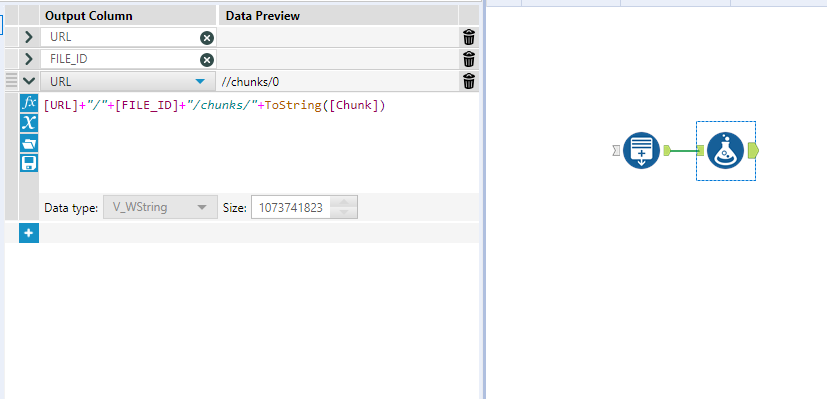The width and height of the screenshot is (827, 399).
Task: Delete the first URL expression row
Action: click(469, 37)
